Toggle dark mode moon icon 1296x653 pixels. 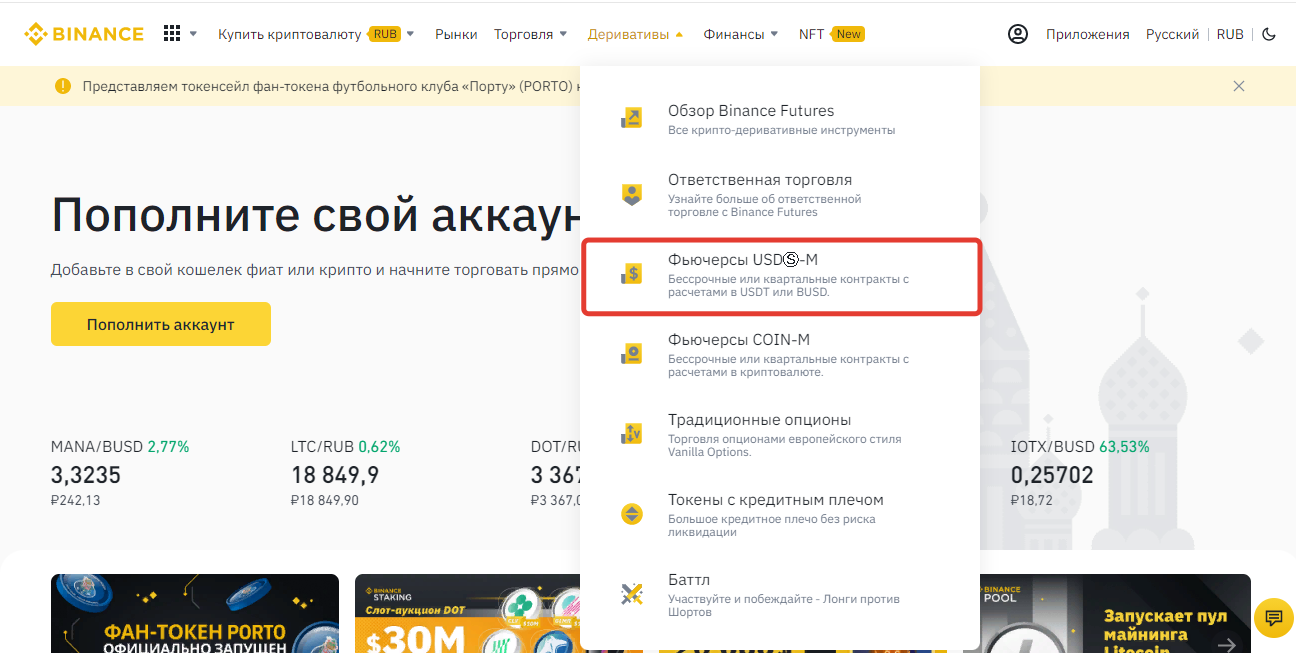click(1269, 34)
